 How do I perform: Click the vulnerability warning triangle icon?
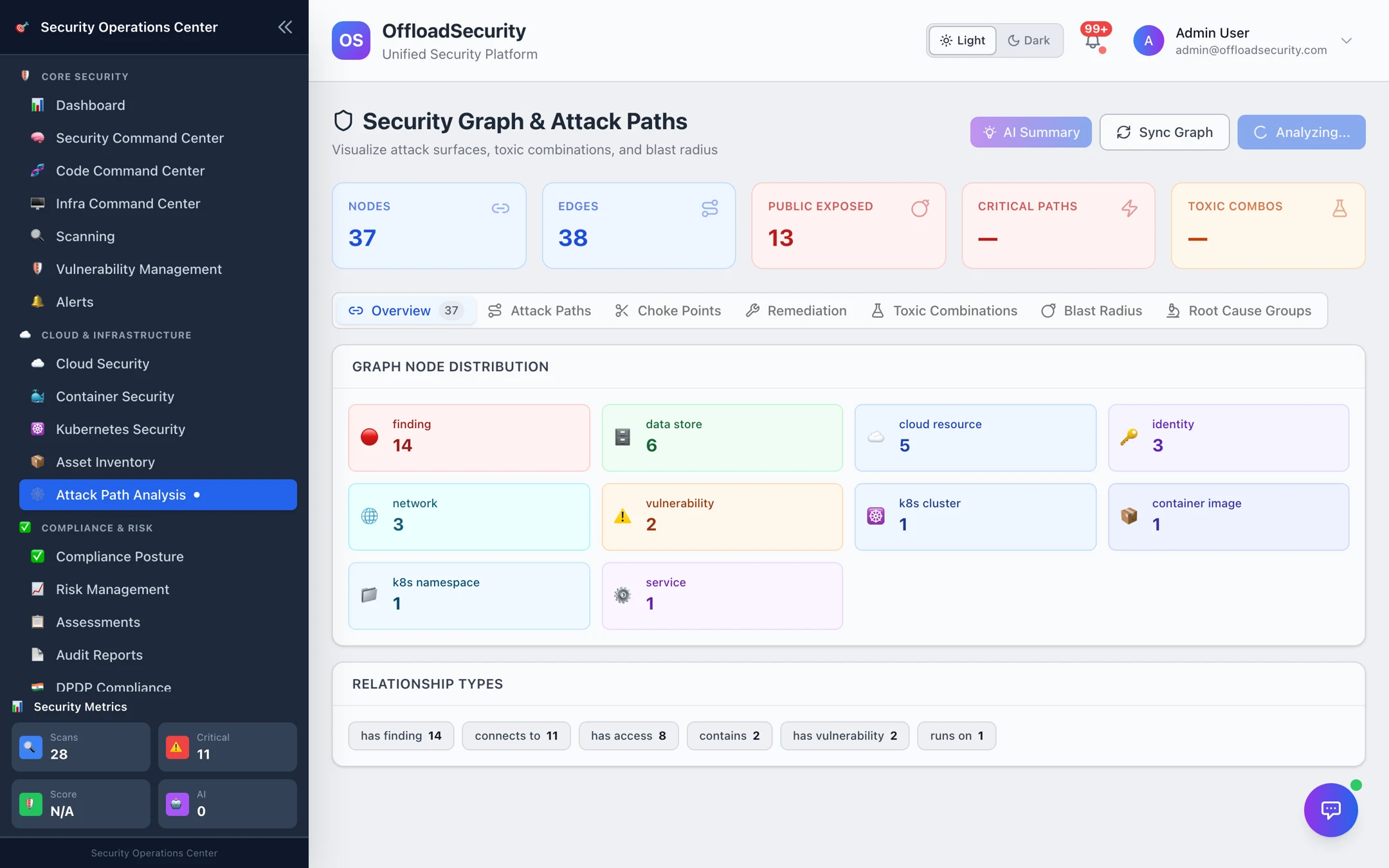coord(622,516)
